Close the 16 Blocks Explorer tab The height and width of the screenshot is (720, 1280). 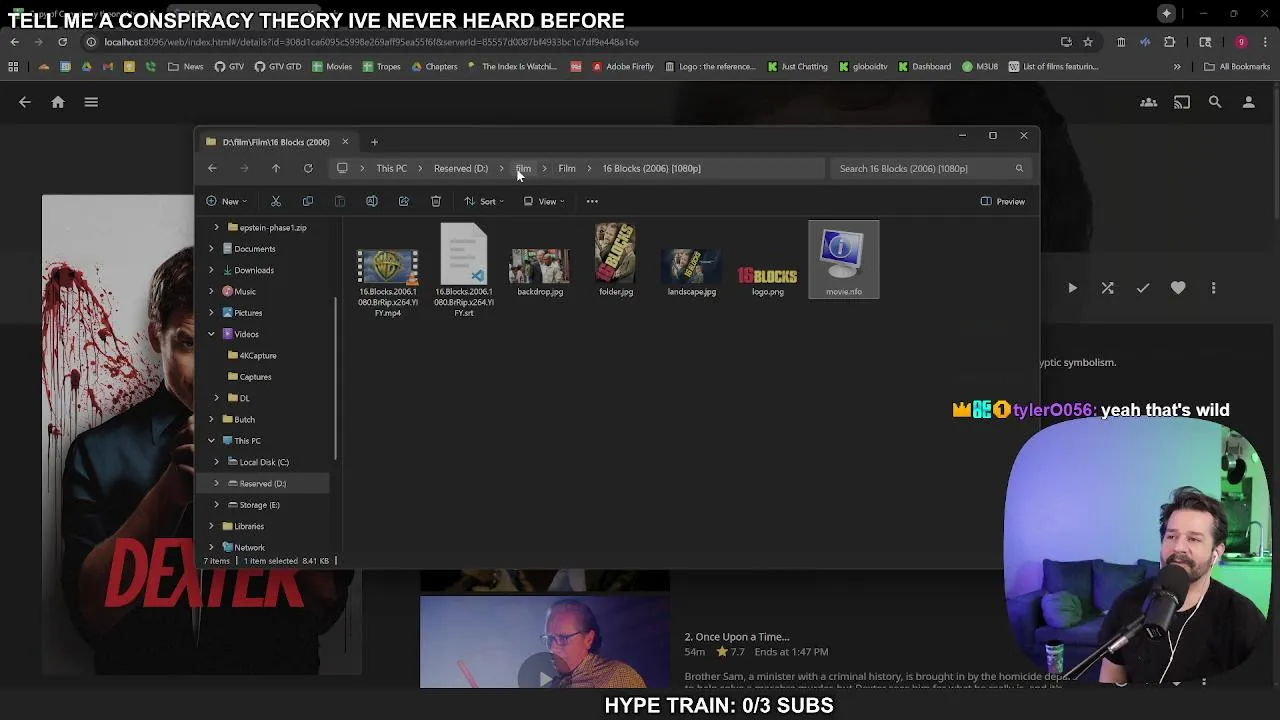pos(345,142)
